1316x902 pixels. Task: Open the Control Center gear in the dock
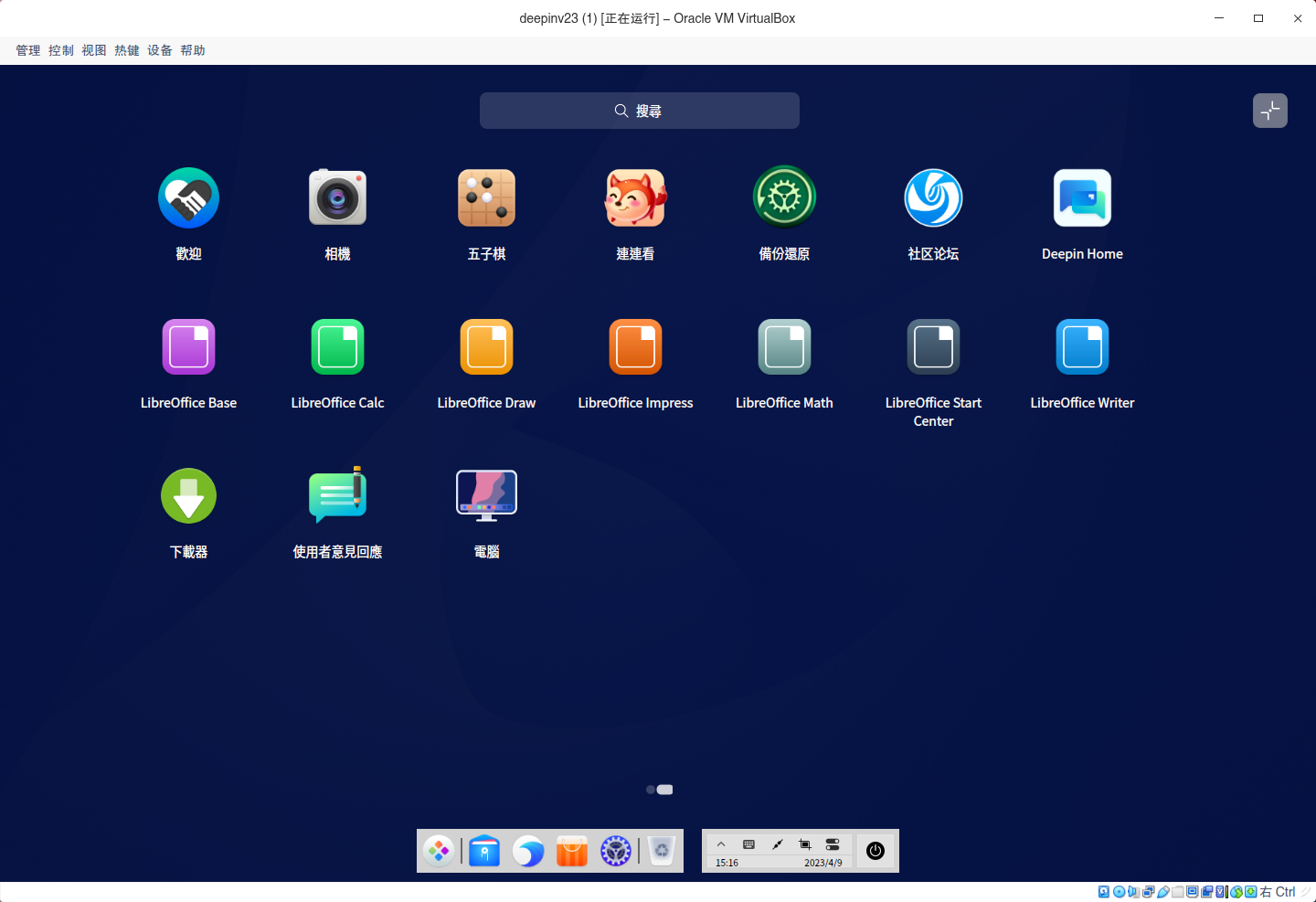point(615,851)
